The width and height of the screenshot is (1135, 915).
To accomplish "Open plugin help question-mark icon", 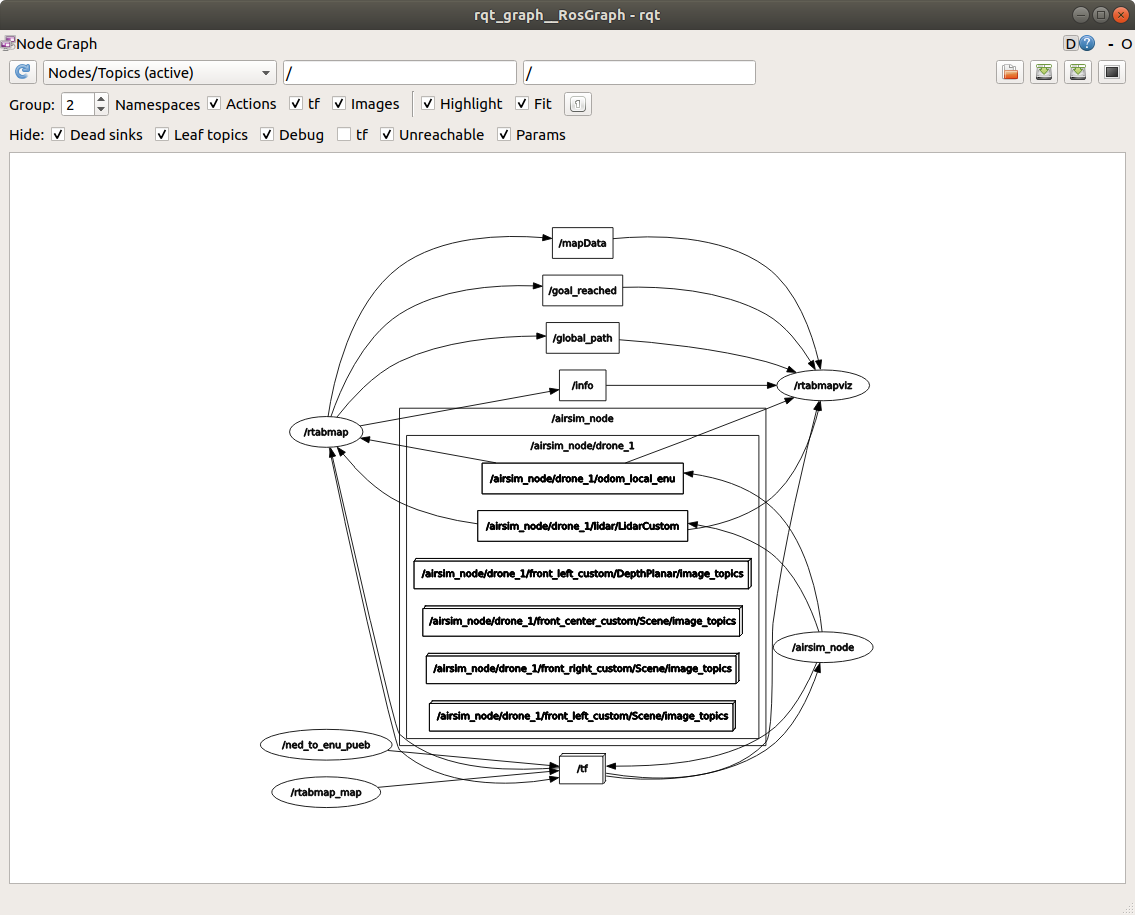I will click(x=1087, y=44).
